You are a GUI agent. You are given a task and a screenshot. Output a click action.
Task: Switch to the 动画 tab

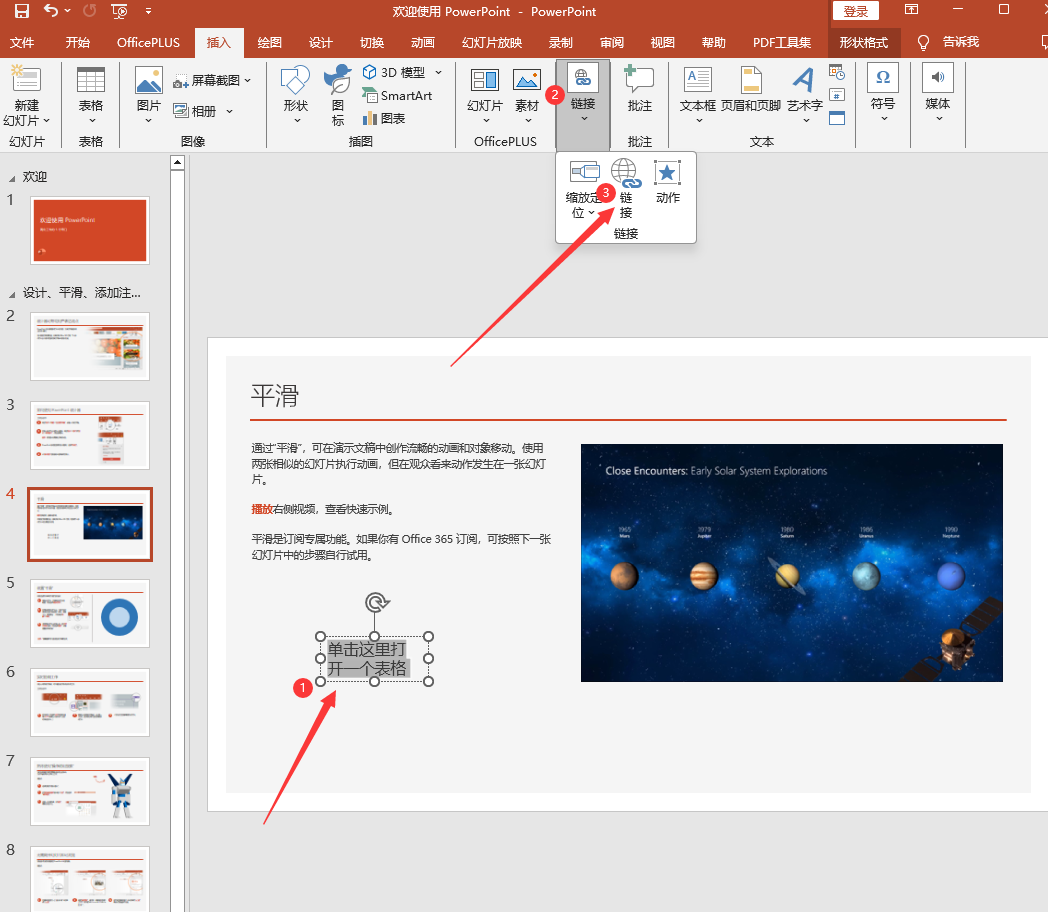point(423,42)
